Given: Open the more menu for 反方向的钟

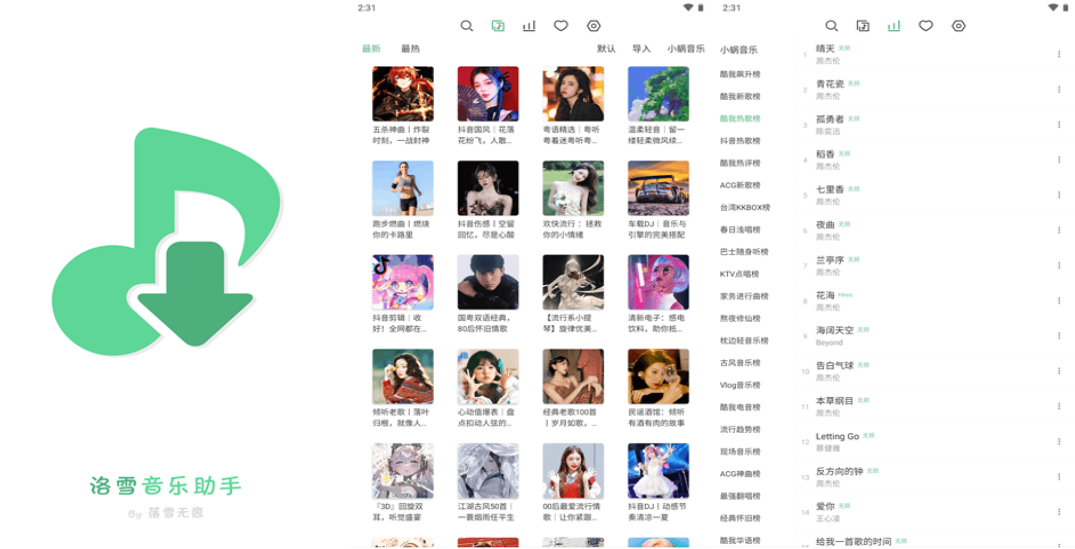Looking at the screenshot, I should [1059, 476].
